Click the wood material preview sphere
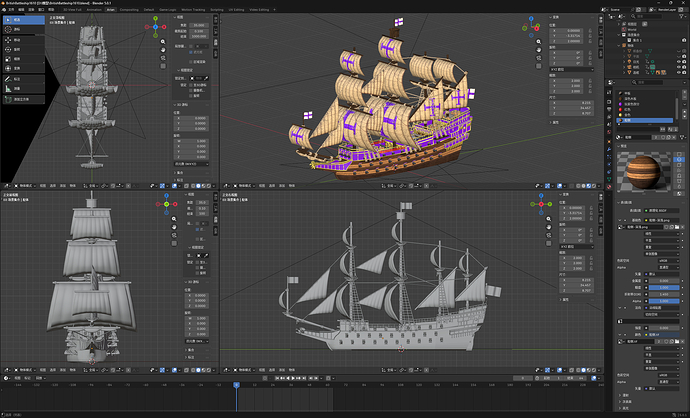This screenshot has width=690, height=418. click(x=643, y=172)
